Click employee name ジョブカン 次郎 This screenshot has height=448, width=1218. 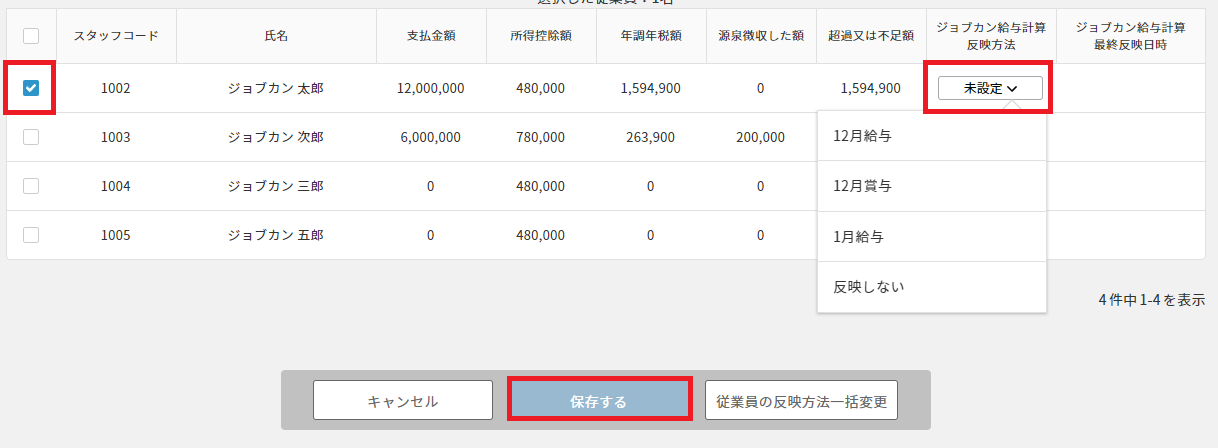[x=275, y=137]
